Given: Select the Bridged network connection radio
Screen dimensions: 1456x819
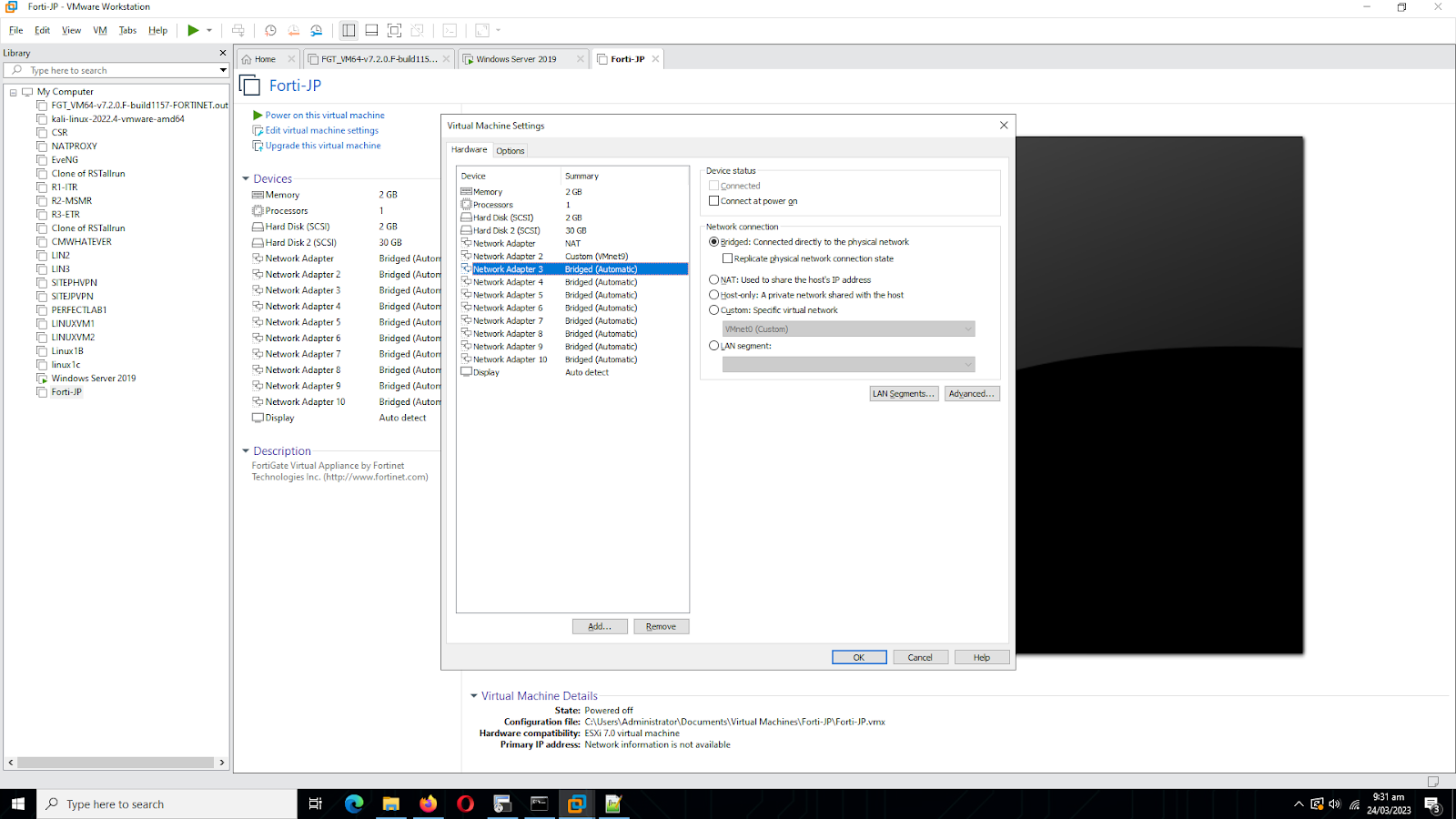Looking at the screenshot, I should [x=713, y=242].
